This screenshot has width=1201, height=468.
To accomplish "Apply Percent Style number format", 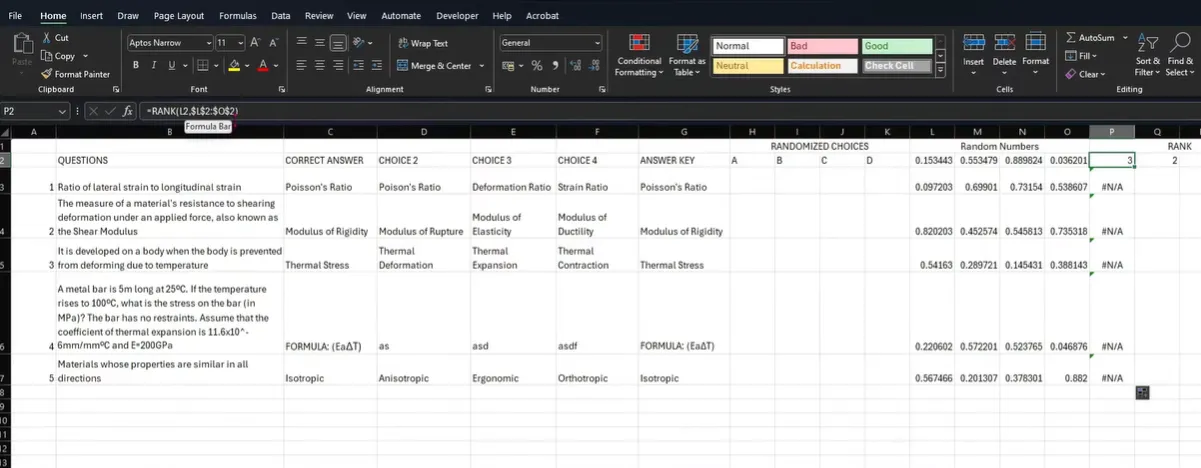I will [537, 66].
